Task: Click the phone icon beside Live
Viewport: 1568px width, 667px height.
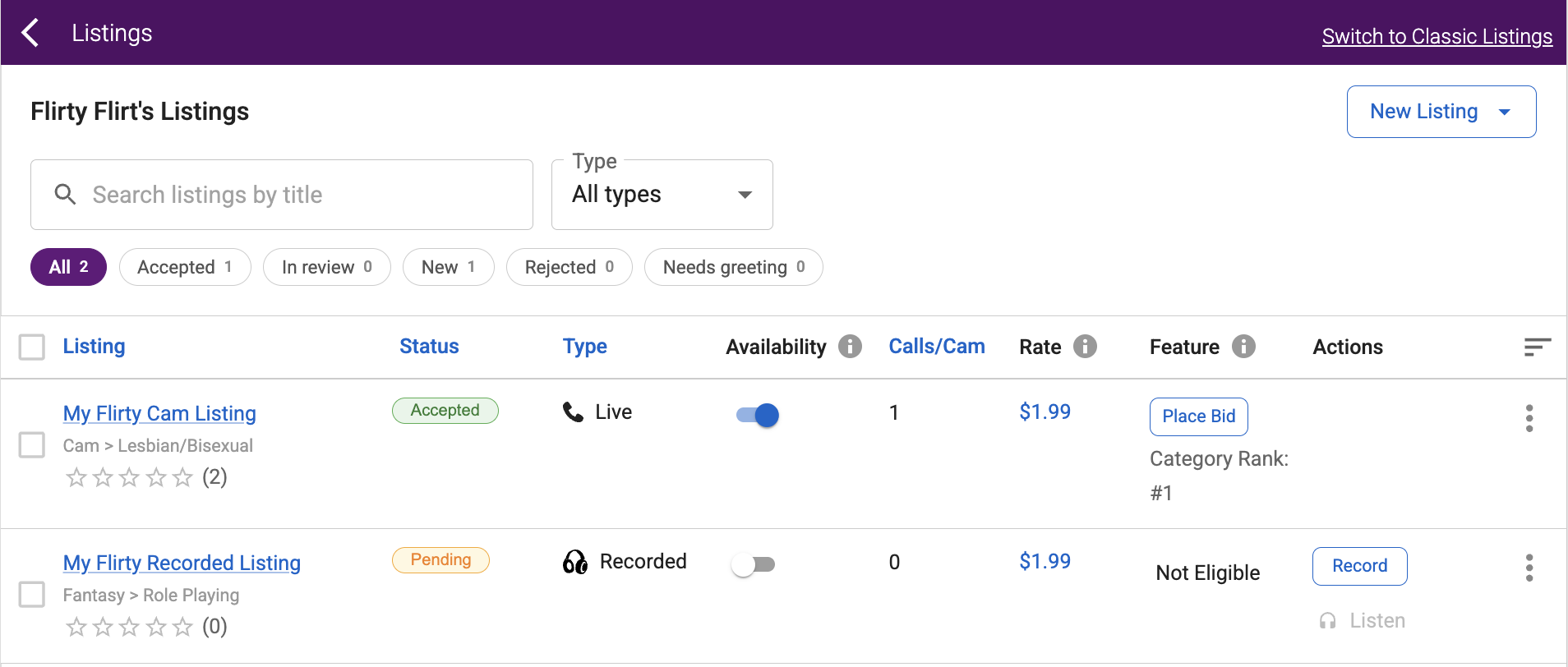Action: (573, 412)
